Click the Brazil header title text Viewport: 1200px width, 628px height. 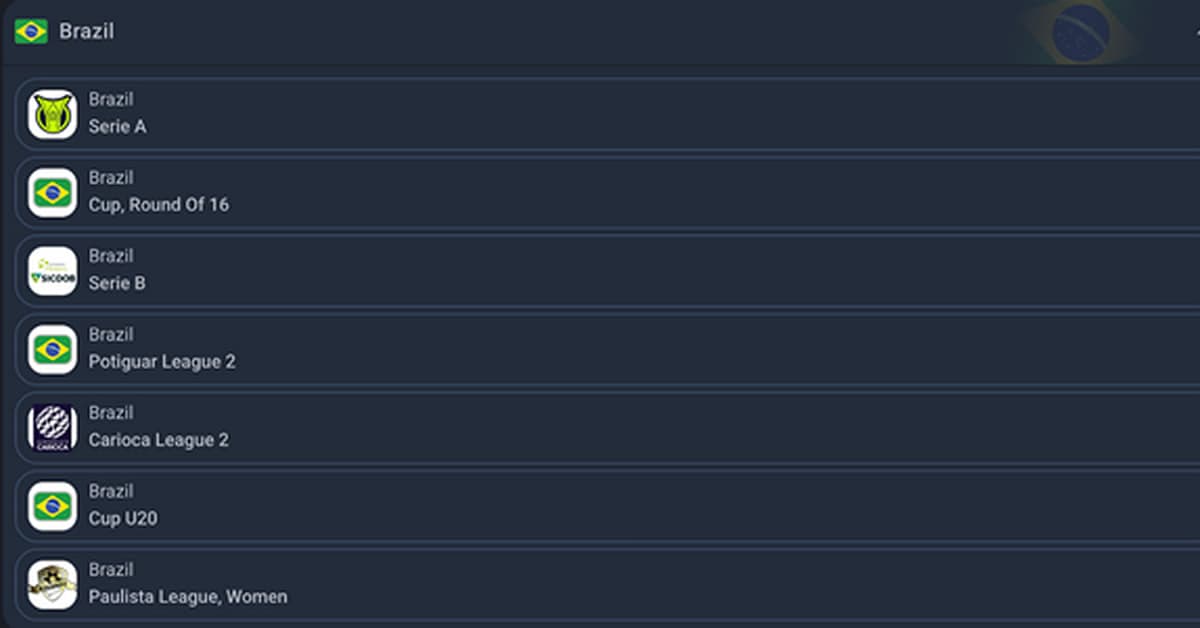pyautogui.click(x=86, y=31)
